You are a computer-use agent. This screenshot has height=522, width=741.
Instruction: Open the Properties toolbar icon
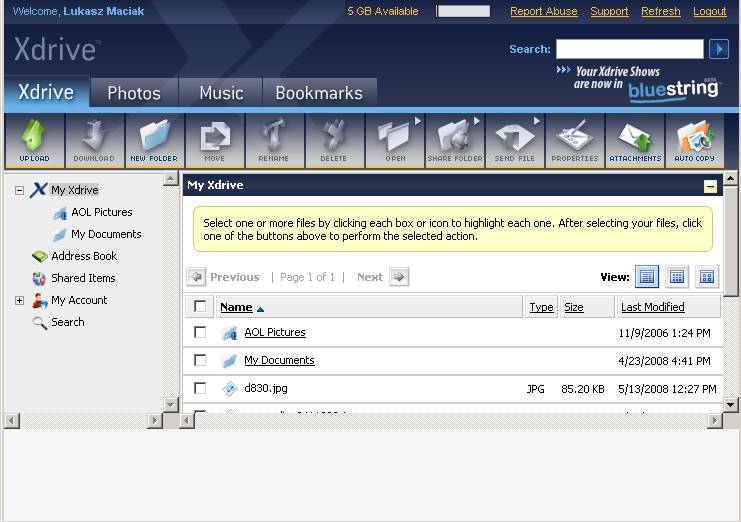(575, 140)
